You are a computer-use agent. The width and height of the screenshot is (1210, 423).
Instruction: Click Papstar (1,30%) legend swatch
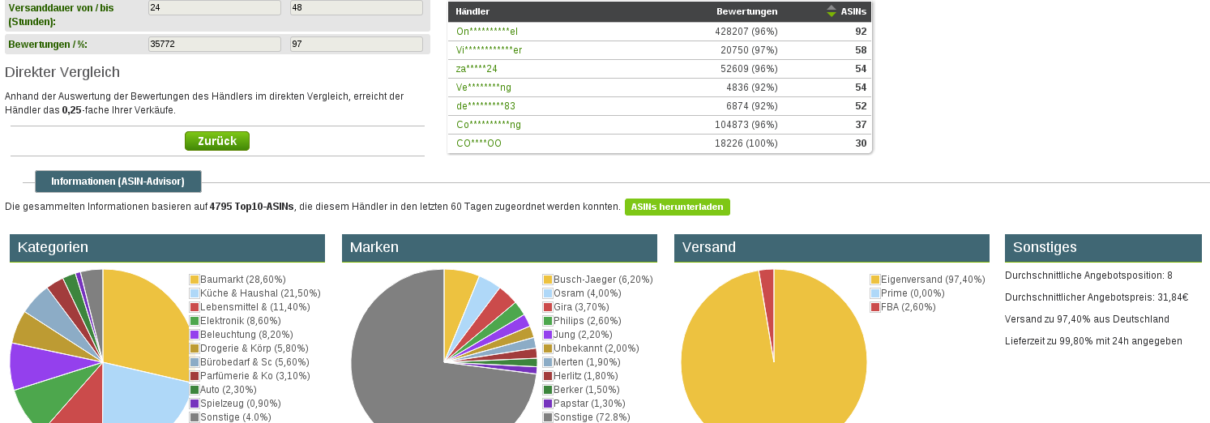coord(547,403)
